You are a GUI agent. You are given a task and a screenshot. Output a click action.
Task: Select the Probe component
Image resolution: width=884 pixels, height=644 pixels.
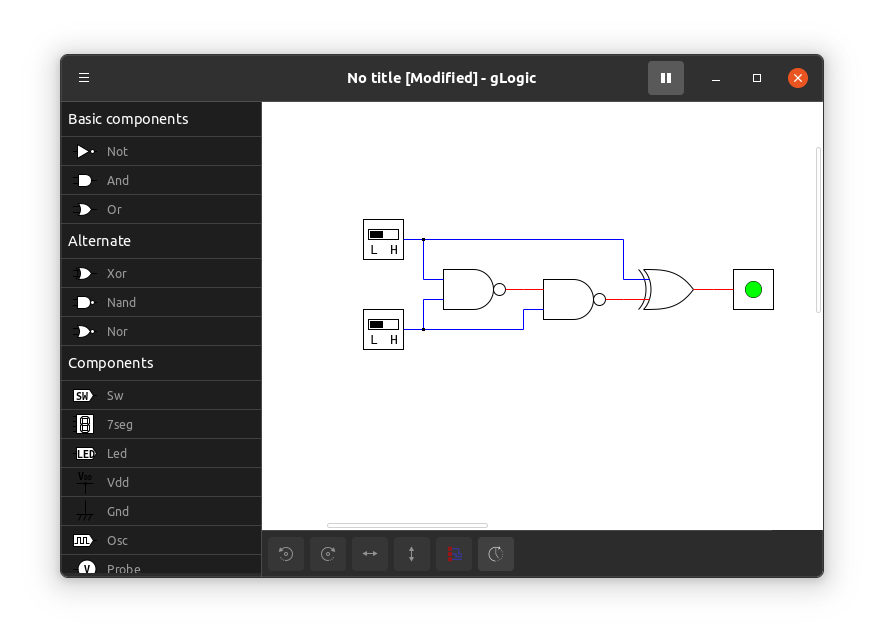pos(161,566)
